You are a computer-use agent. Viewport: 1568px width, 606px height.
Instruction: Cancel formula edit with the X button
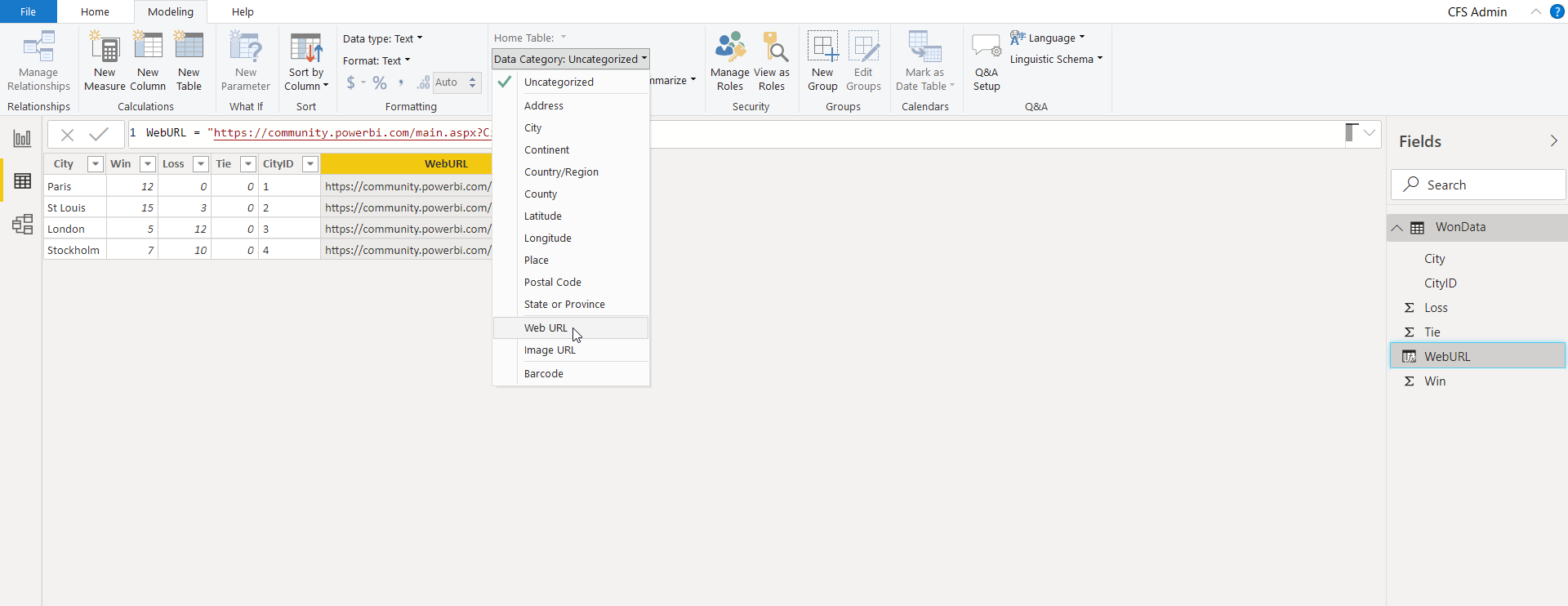coord(68,134)
